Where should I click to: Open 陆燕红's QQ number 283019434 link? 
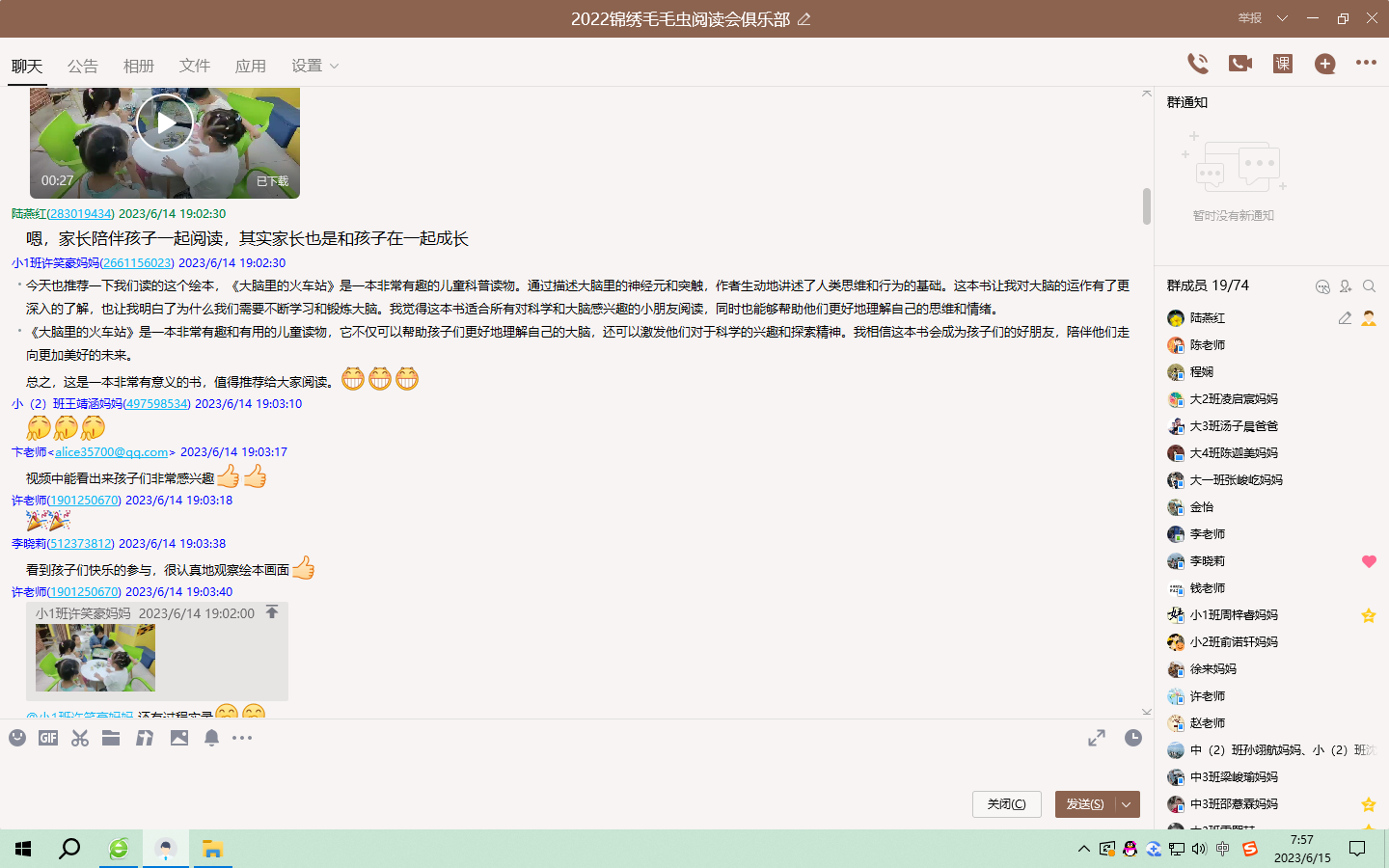pyautogui.click(x=80, y=214)
